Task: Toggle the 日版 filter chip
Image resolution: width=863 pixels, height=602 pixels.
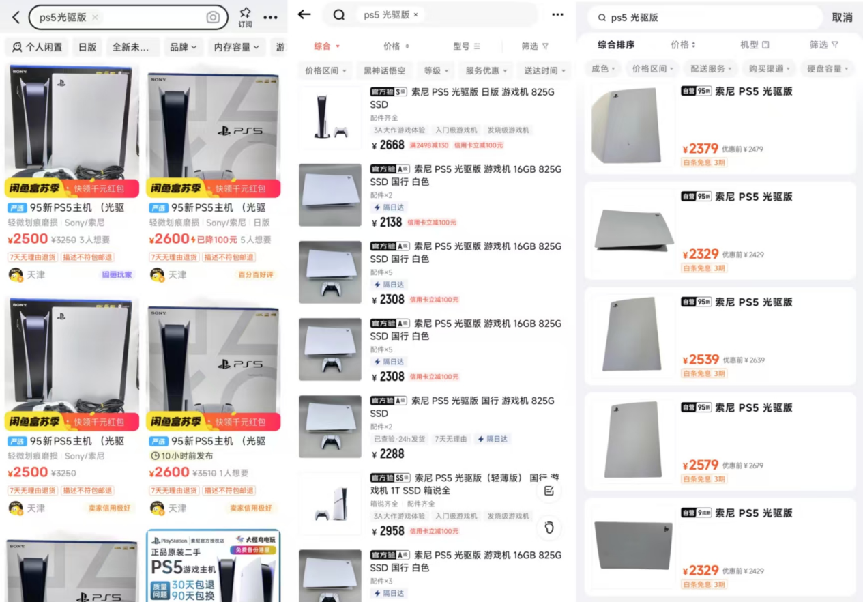Action: click(x=87, y=47)
